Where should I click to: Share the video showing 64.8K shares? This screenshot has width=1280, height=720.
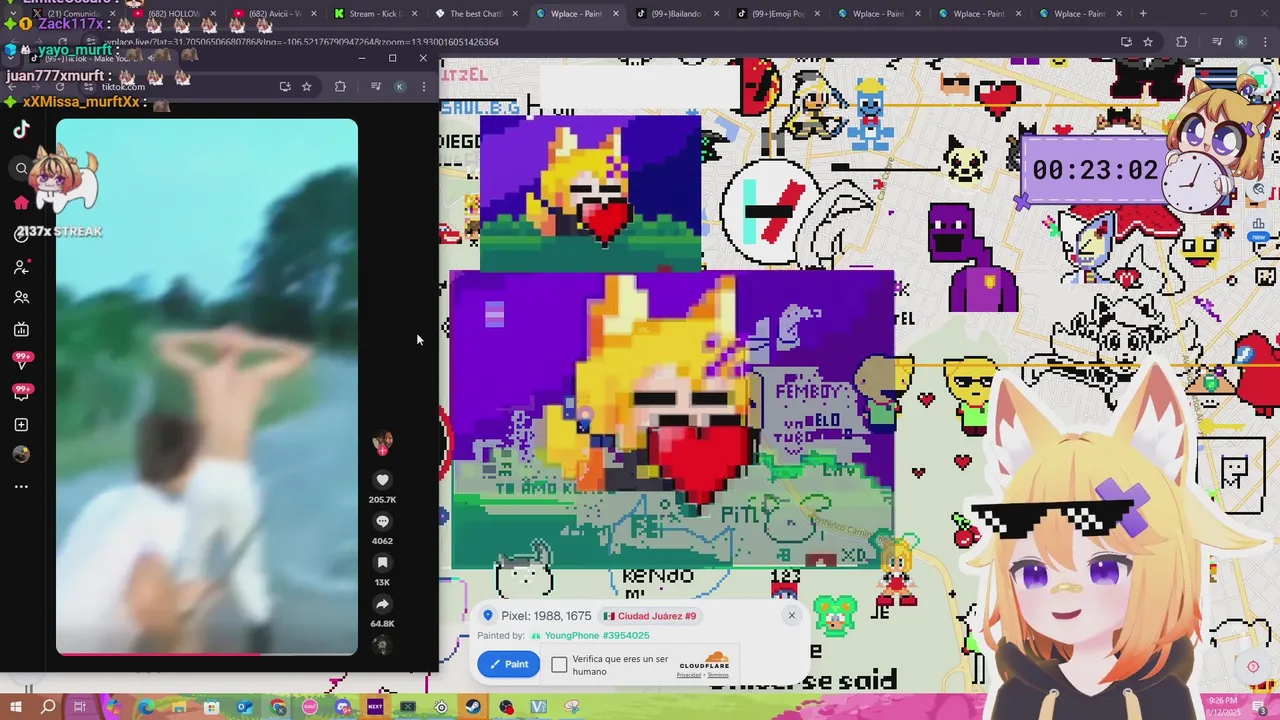click(382, 604)
